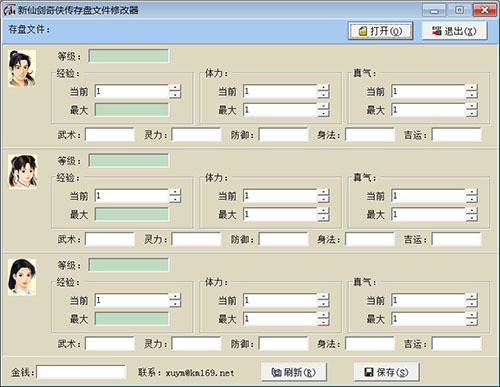Viewport: 500px width, 387px height.
Task: Click third character's 灵力 input field
Action: click(197, 343)
